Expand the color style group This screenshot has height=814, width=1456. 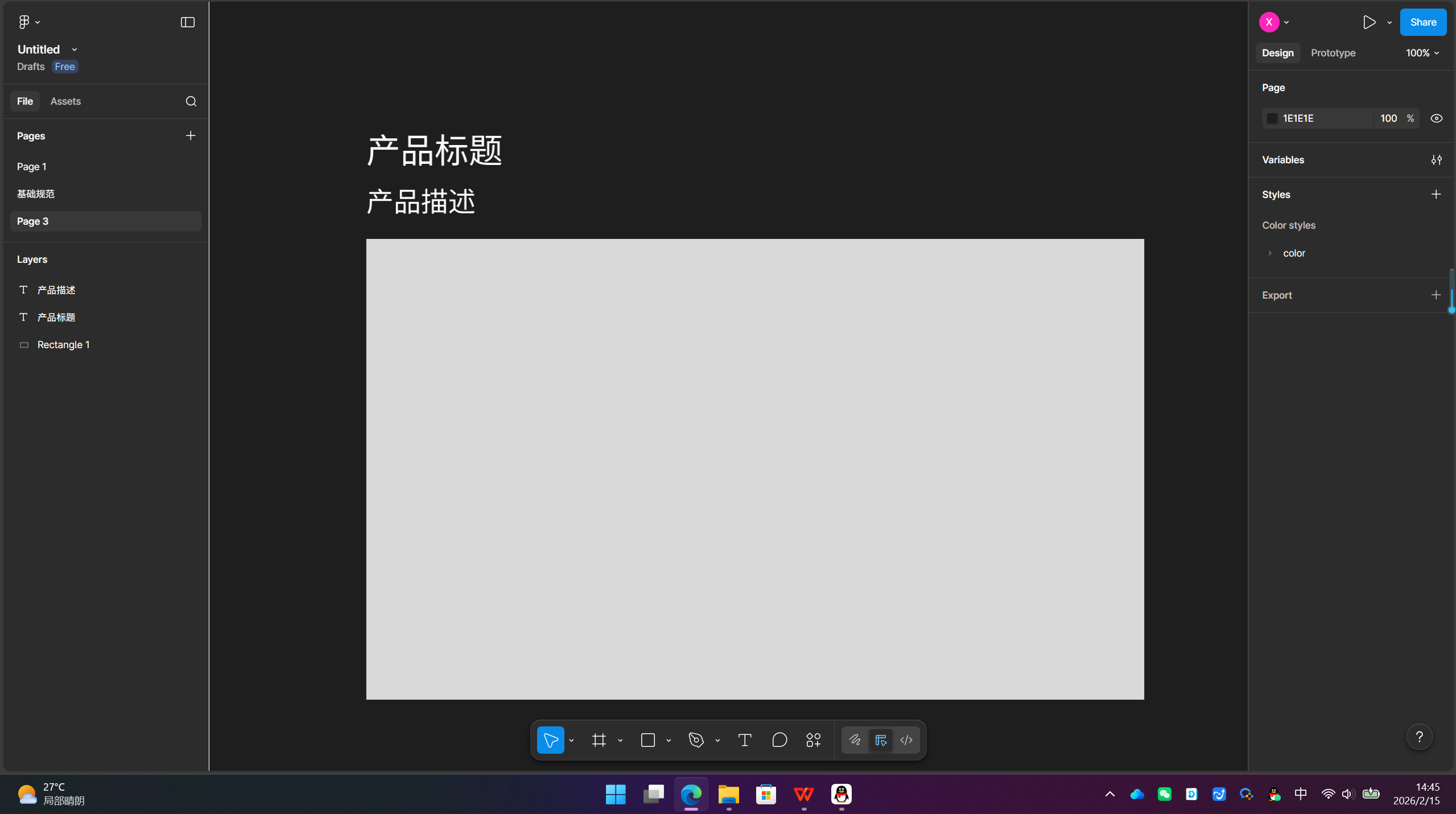pos(1270,253)
